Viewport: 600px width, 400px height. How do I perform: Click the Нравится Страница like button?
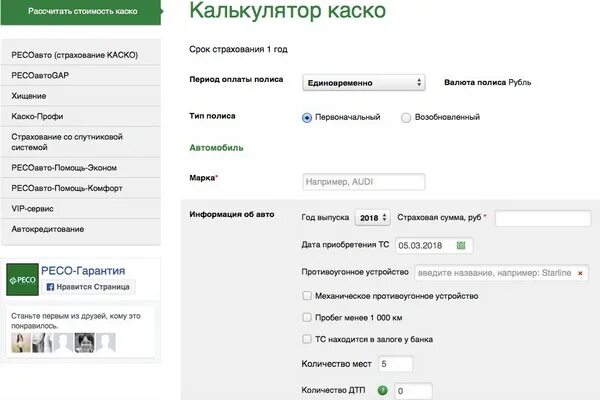tap(88, 287)
